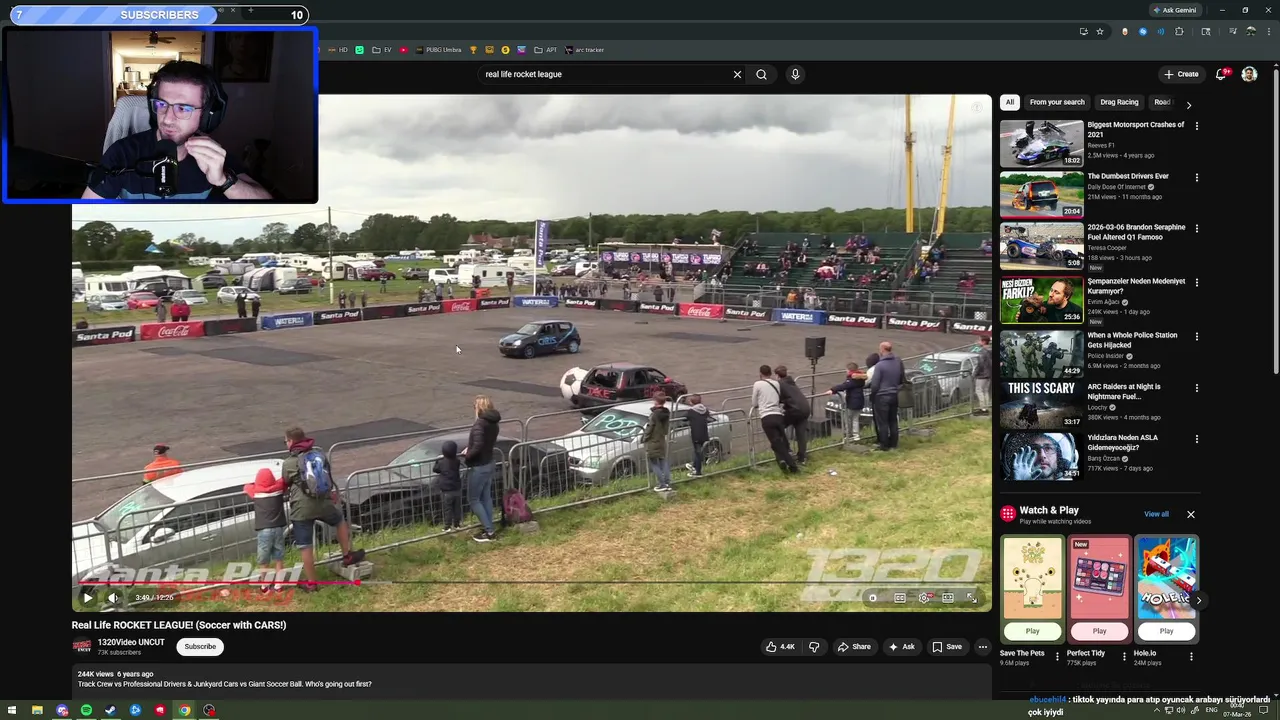The width and height of the screenshot is (1280, 720).
Task: Play the 'Hole.io' game
Action: pyautogui.click(x=1166, y=631)
